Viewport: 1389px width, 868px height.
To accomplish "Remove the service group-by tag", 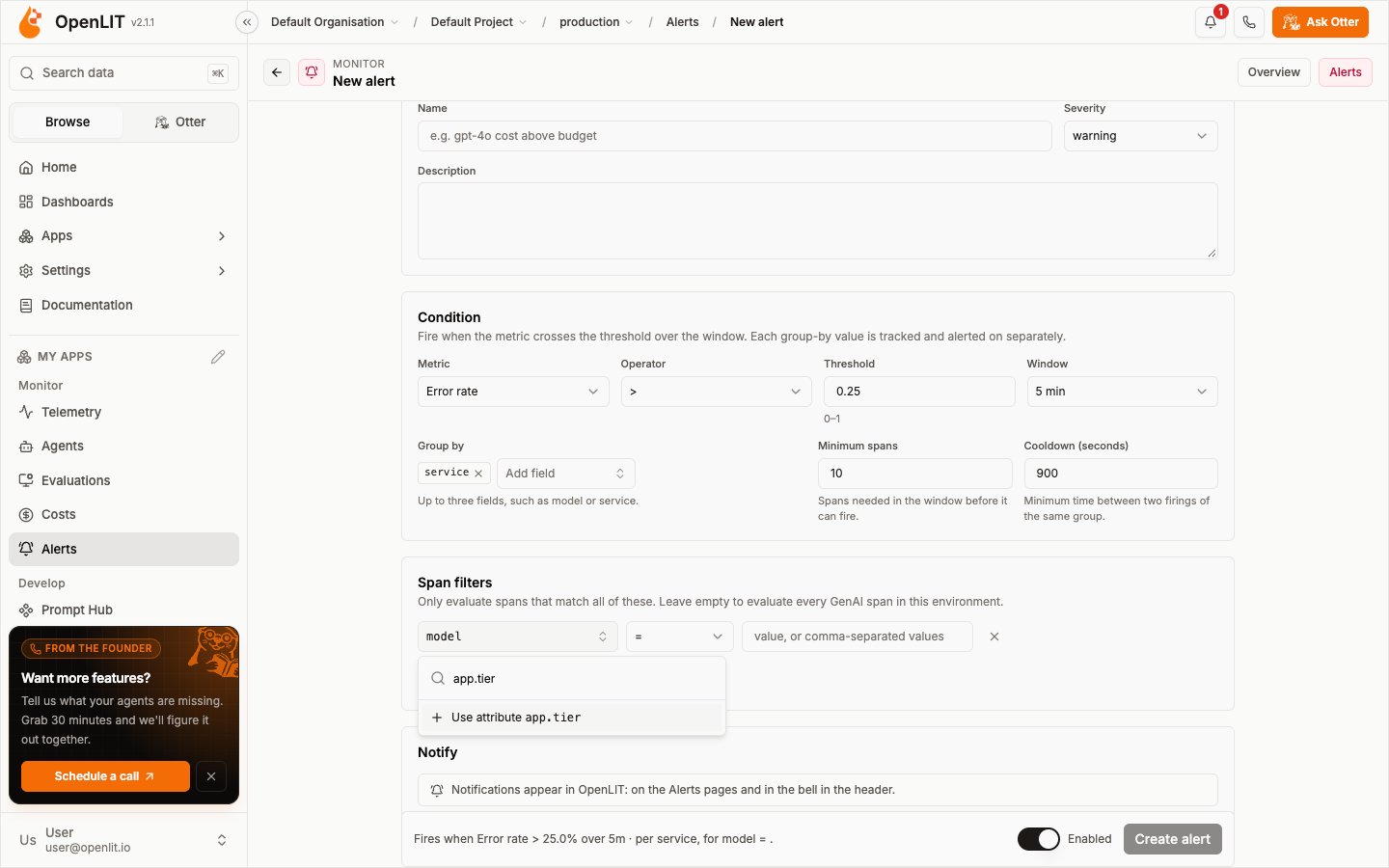I will pos(478,474).
